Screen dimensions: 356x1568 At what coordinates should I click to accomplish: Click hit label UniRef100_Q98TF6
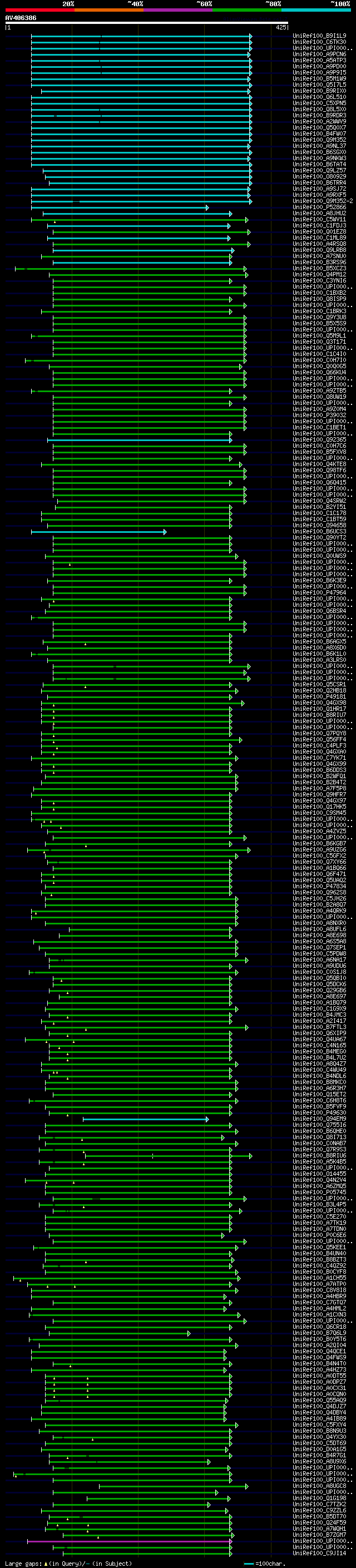tap(319, 470)
